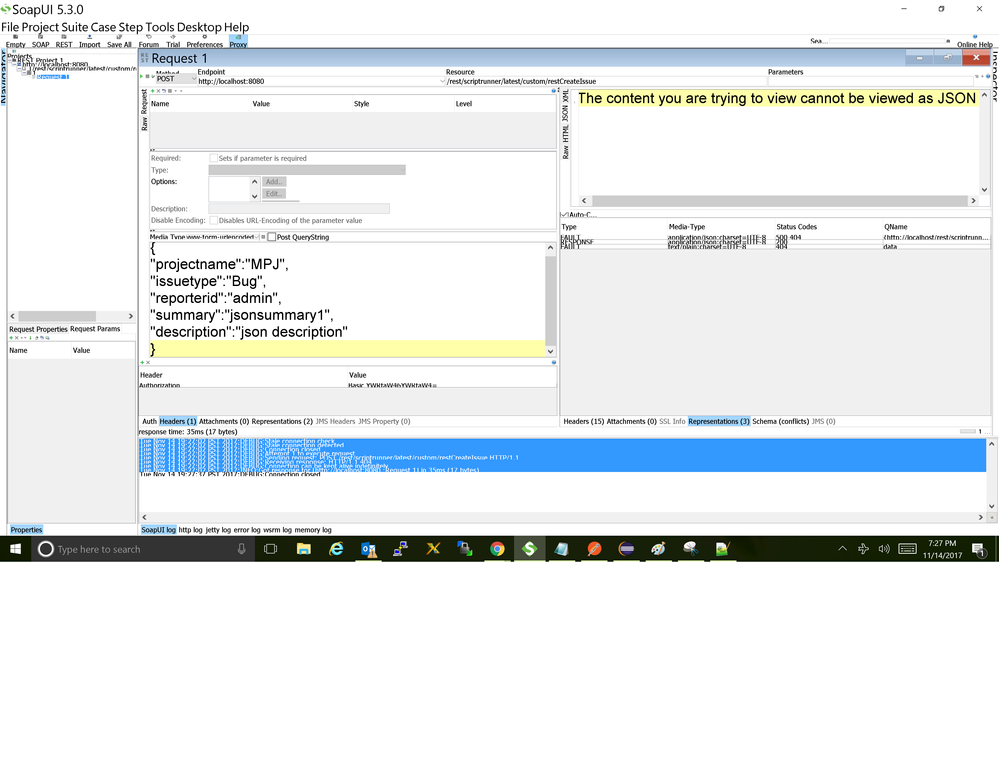Open Internet Explorer from the taskbar
Image resolution: width=999 pixels, height=777 pixels.
336,549
